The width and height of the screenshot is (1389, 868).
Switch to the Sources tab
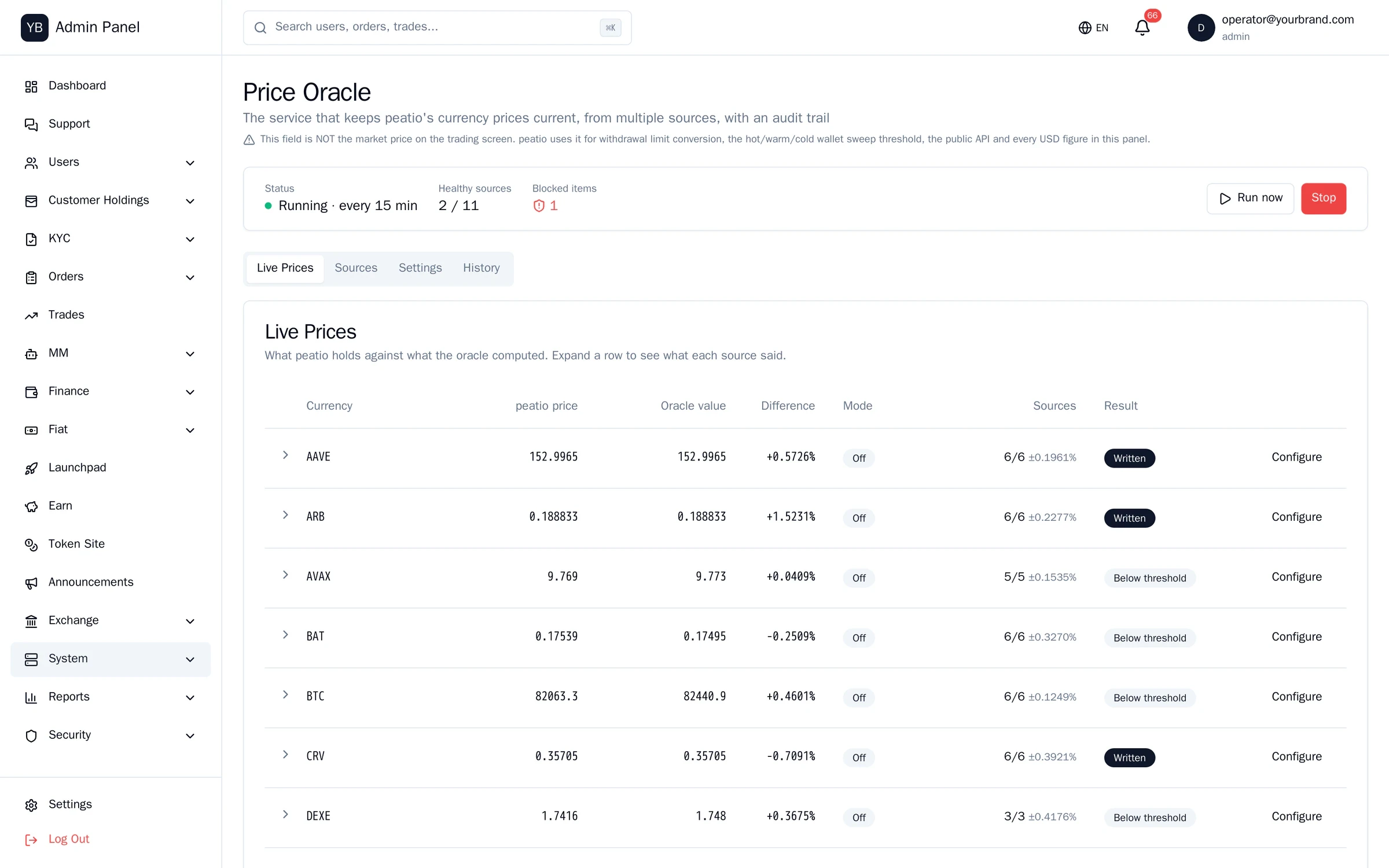pos(356,268)
